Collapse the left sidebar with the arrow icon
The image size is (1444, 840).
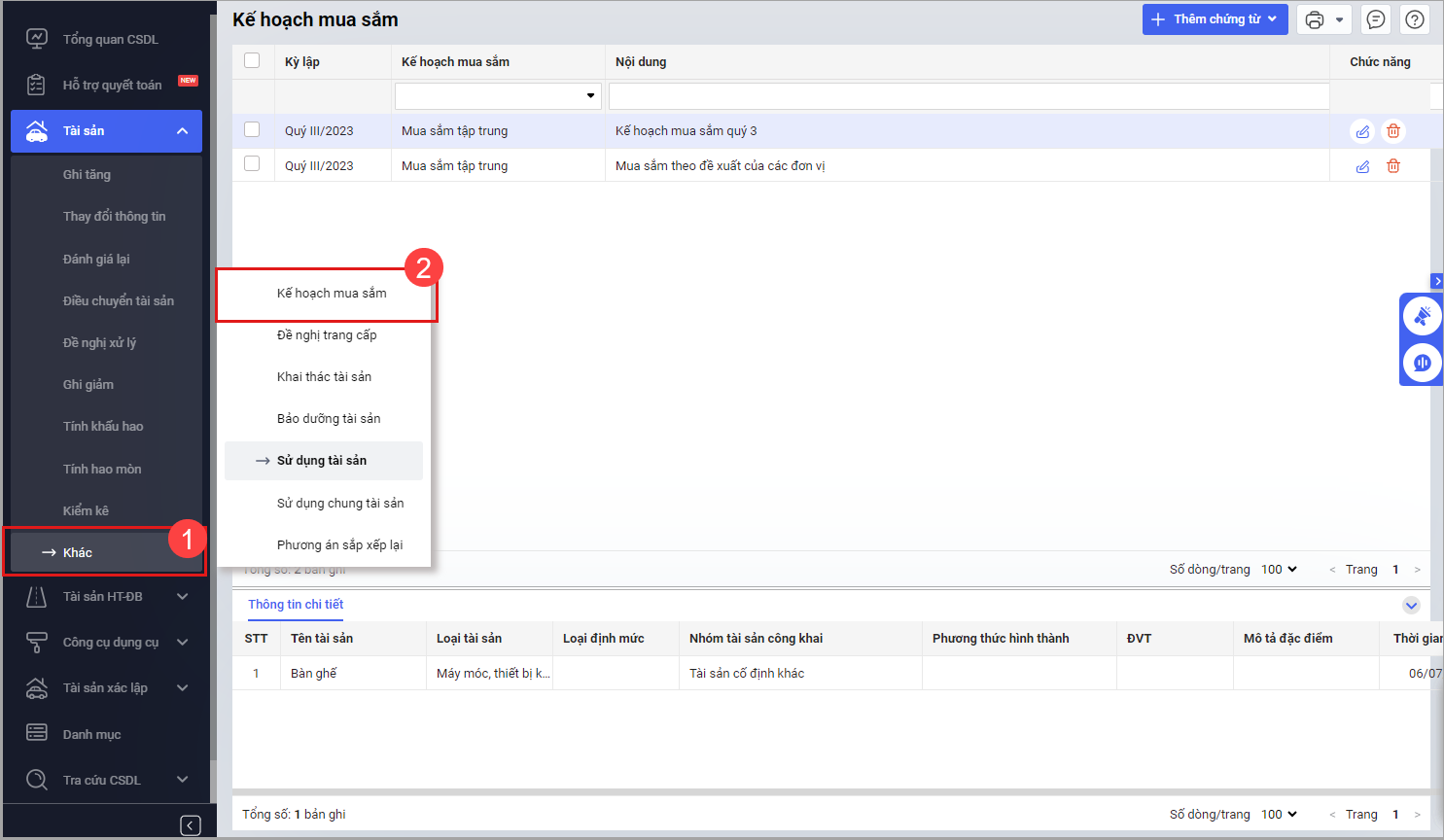click(x=191, y=825)
